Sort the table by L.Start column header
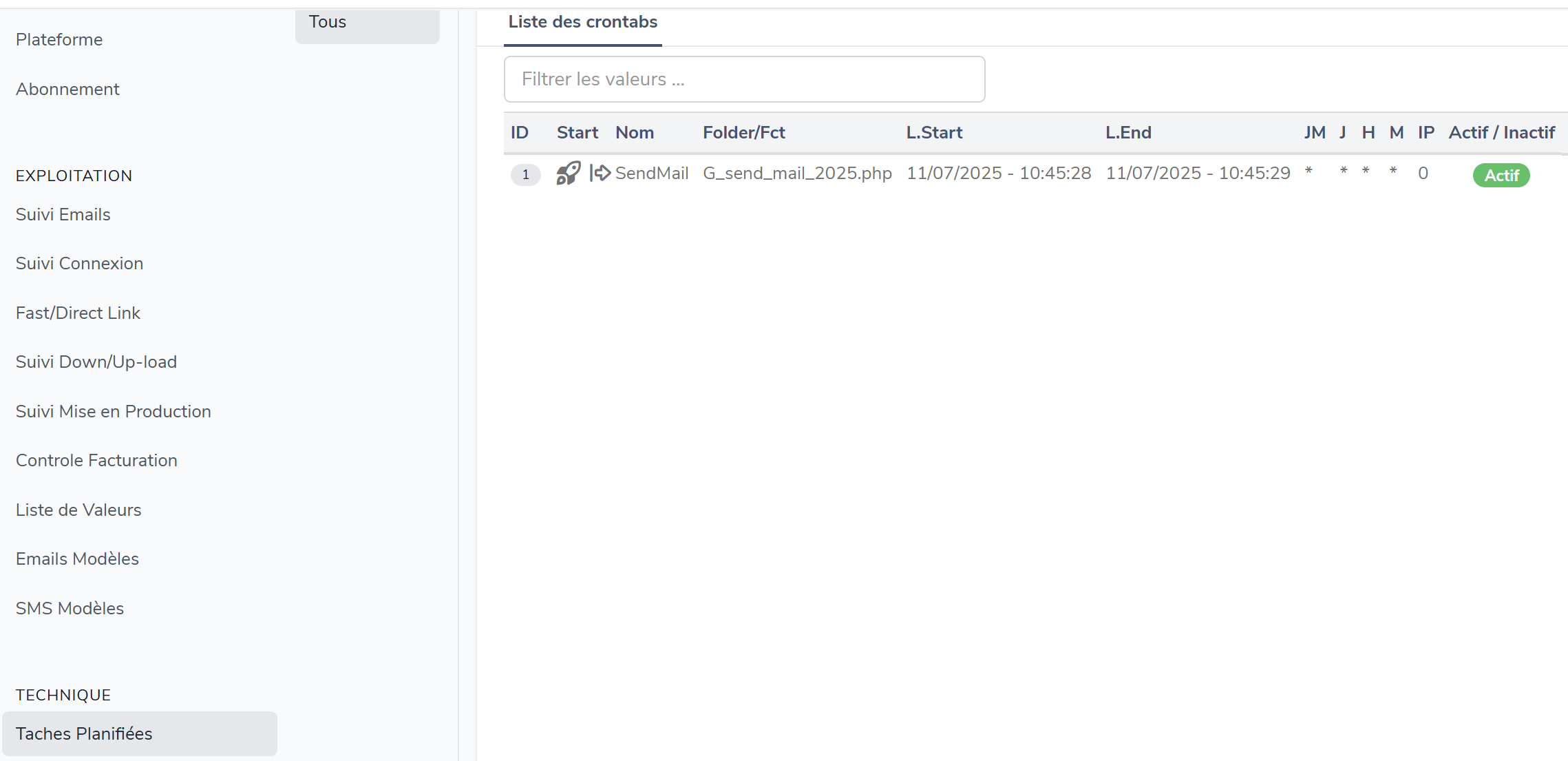The height and width of the screenshot is (761, 1568). [x=933, y=133]
